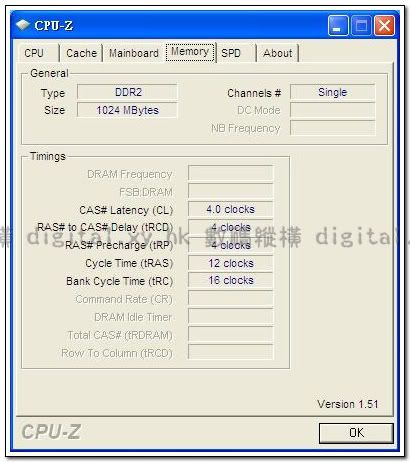
Task: Maximize the CPU-Z window
Action: coord(361,26)
